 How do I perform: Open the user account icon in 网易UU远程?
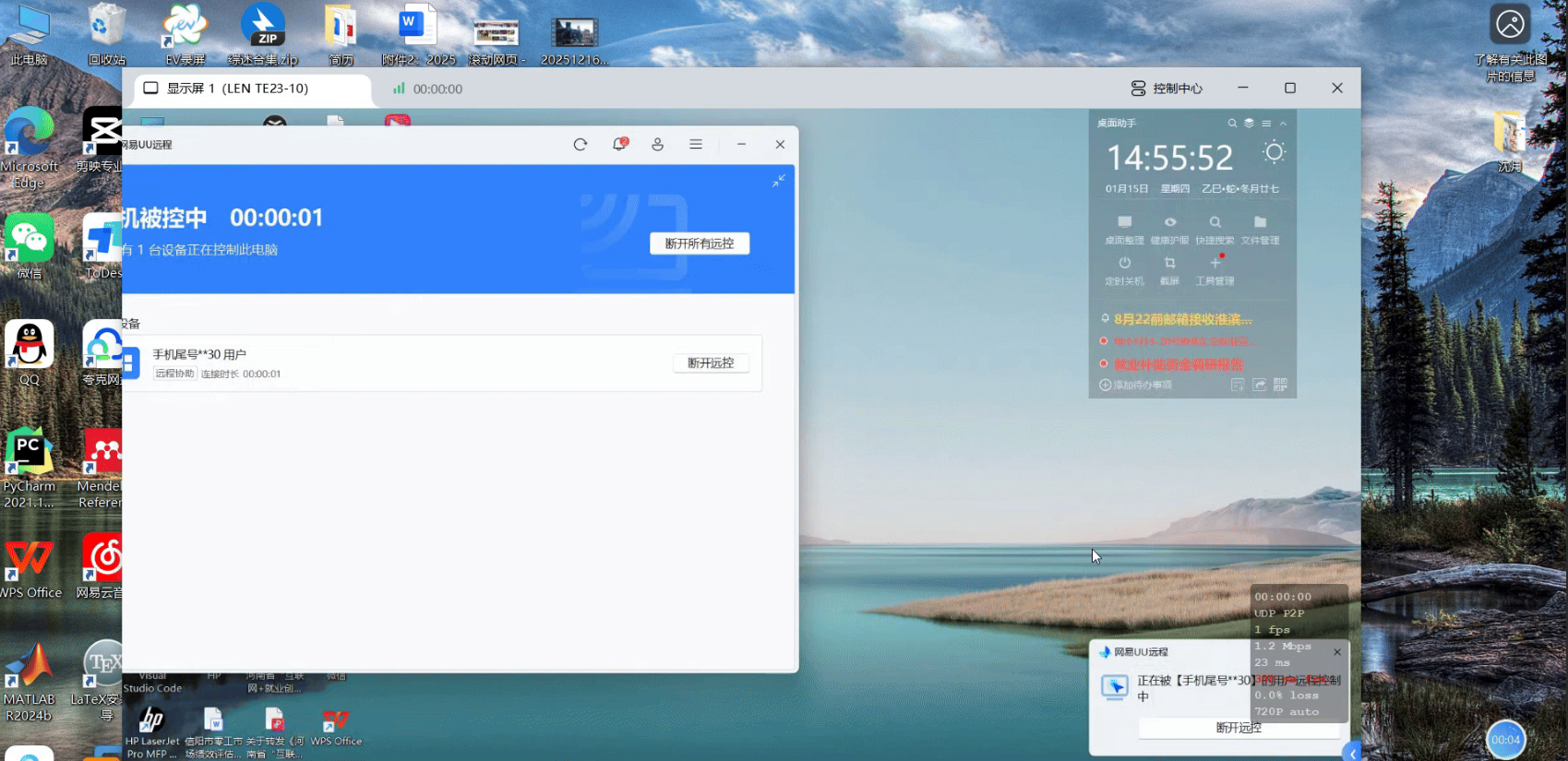[x=657, y=145]
